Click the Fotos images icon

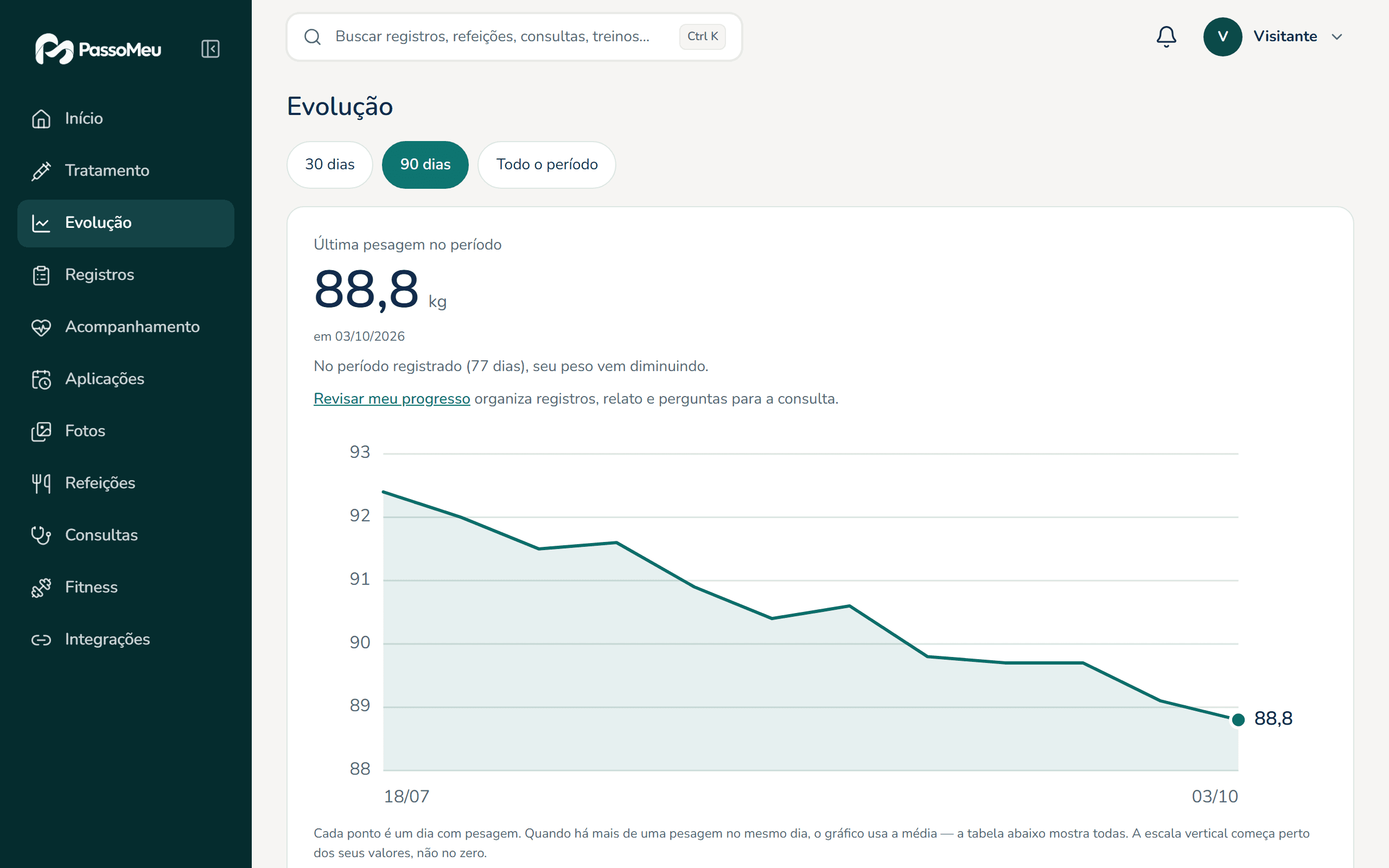41,431
